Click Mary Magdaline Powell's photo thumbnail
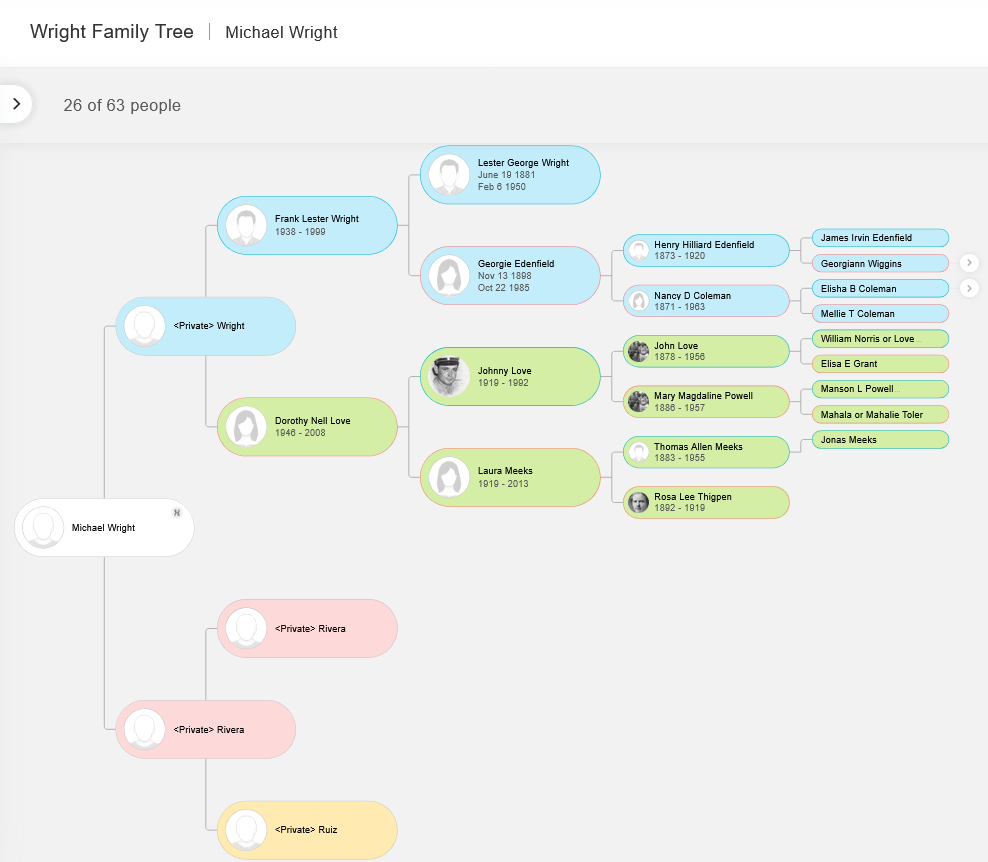Viewport: 988px width, 862px height. [638, 402]
